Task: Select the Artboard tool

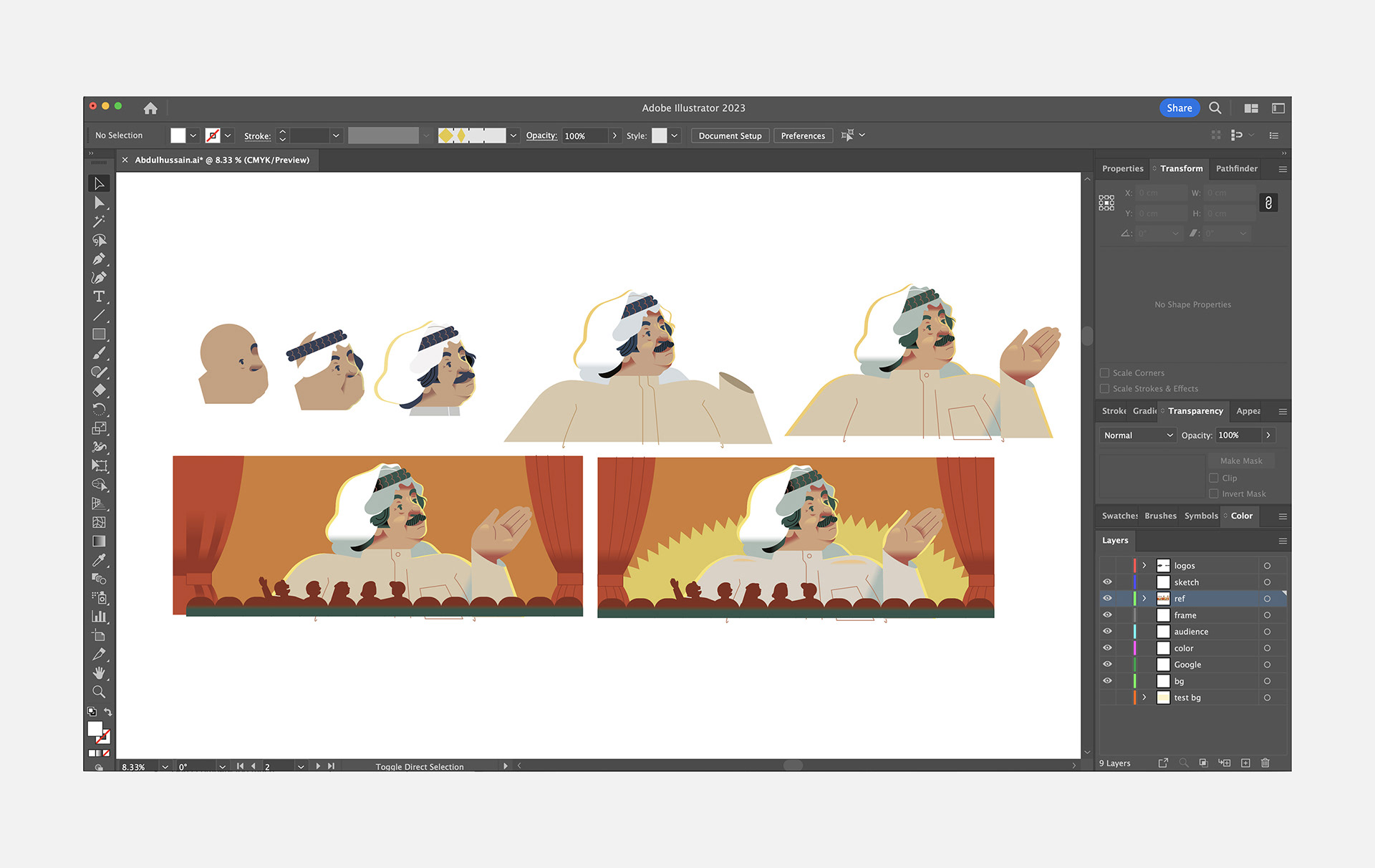Action: click(x=100, y=635)
